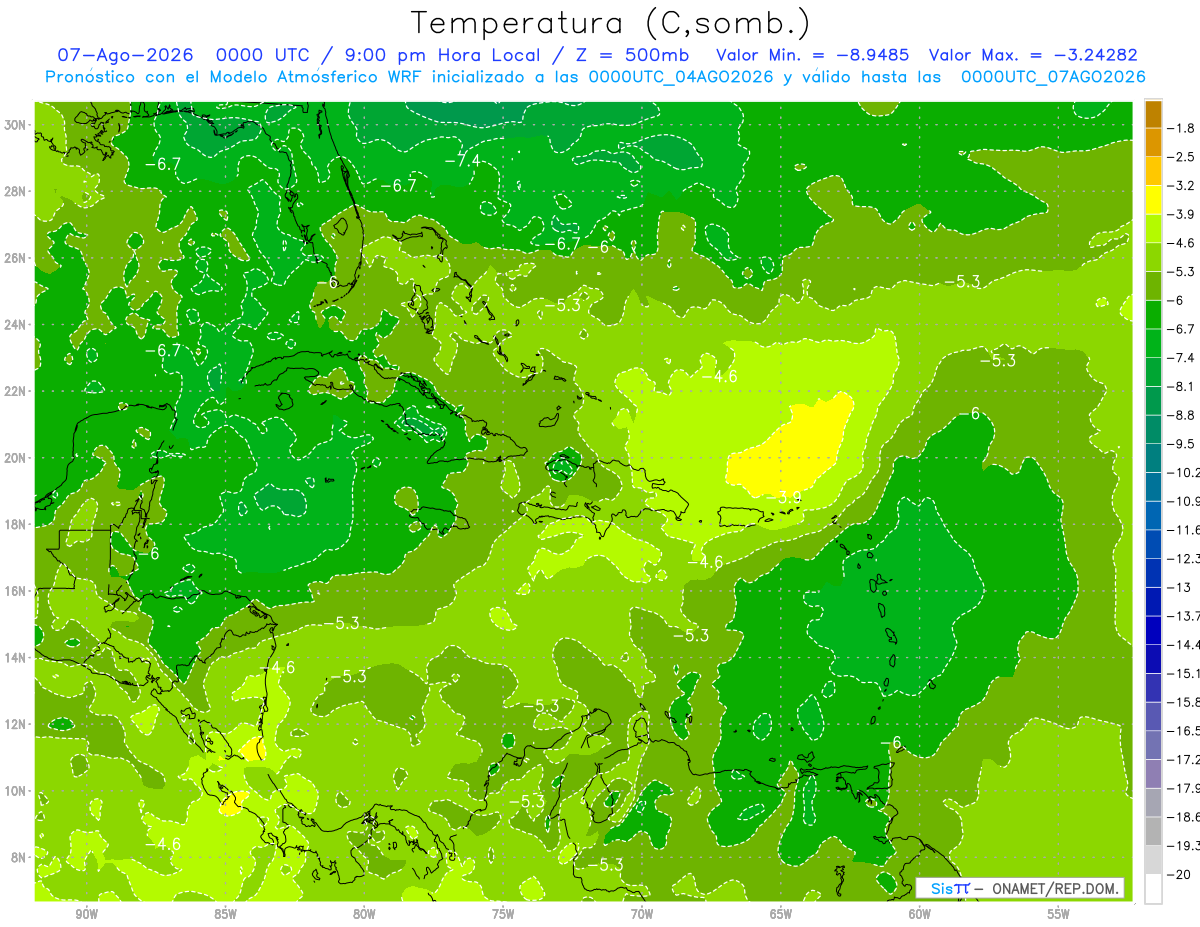Viewport: 1200px width, 927px height.
Task: Pick the blue swatch between -11.6 and -12.3
Action: [x=1153, y=544]
